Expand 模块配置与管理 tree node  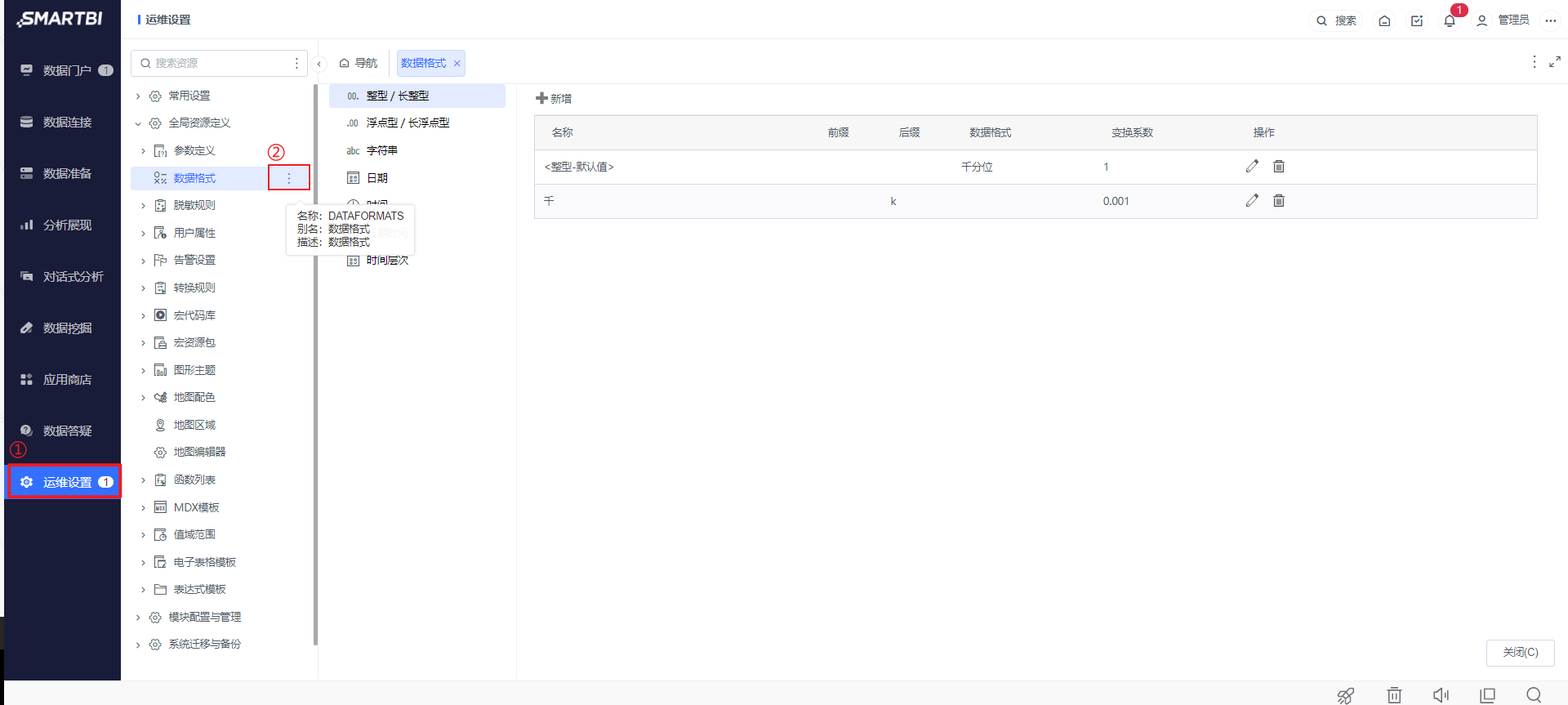[x=138, y=618]
